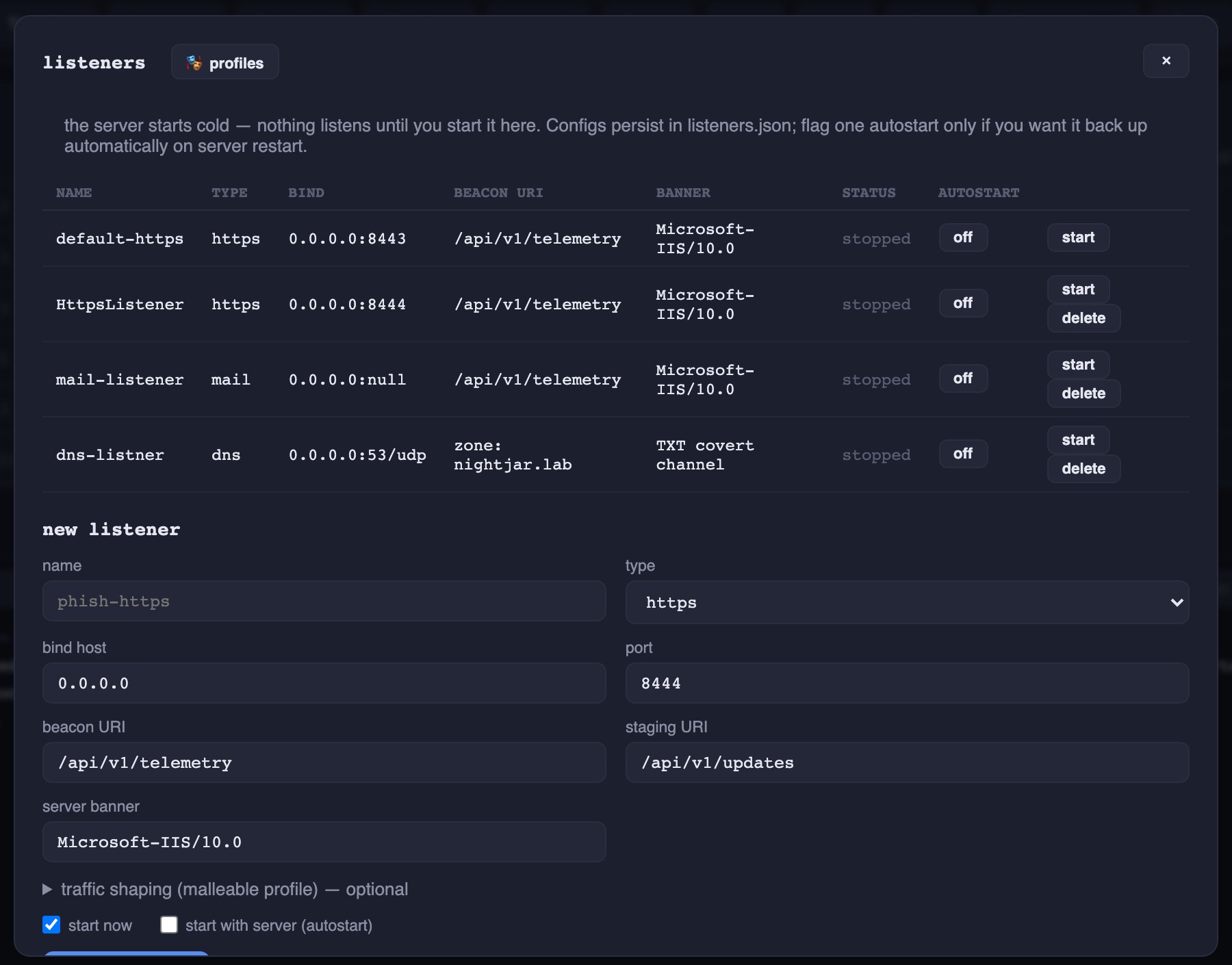Click the TXT covert channel banner cell

[x=705, y=455]
